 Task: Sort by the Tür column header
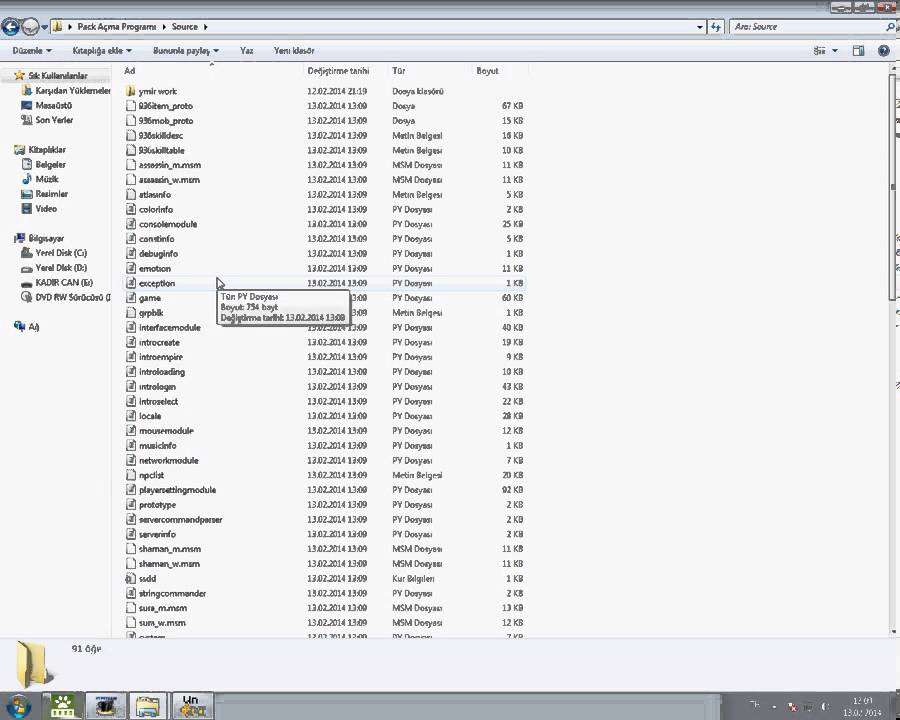(x=429, y=71)
